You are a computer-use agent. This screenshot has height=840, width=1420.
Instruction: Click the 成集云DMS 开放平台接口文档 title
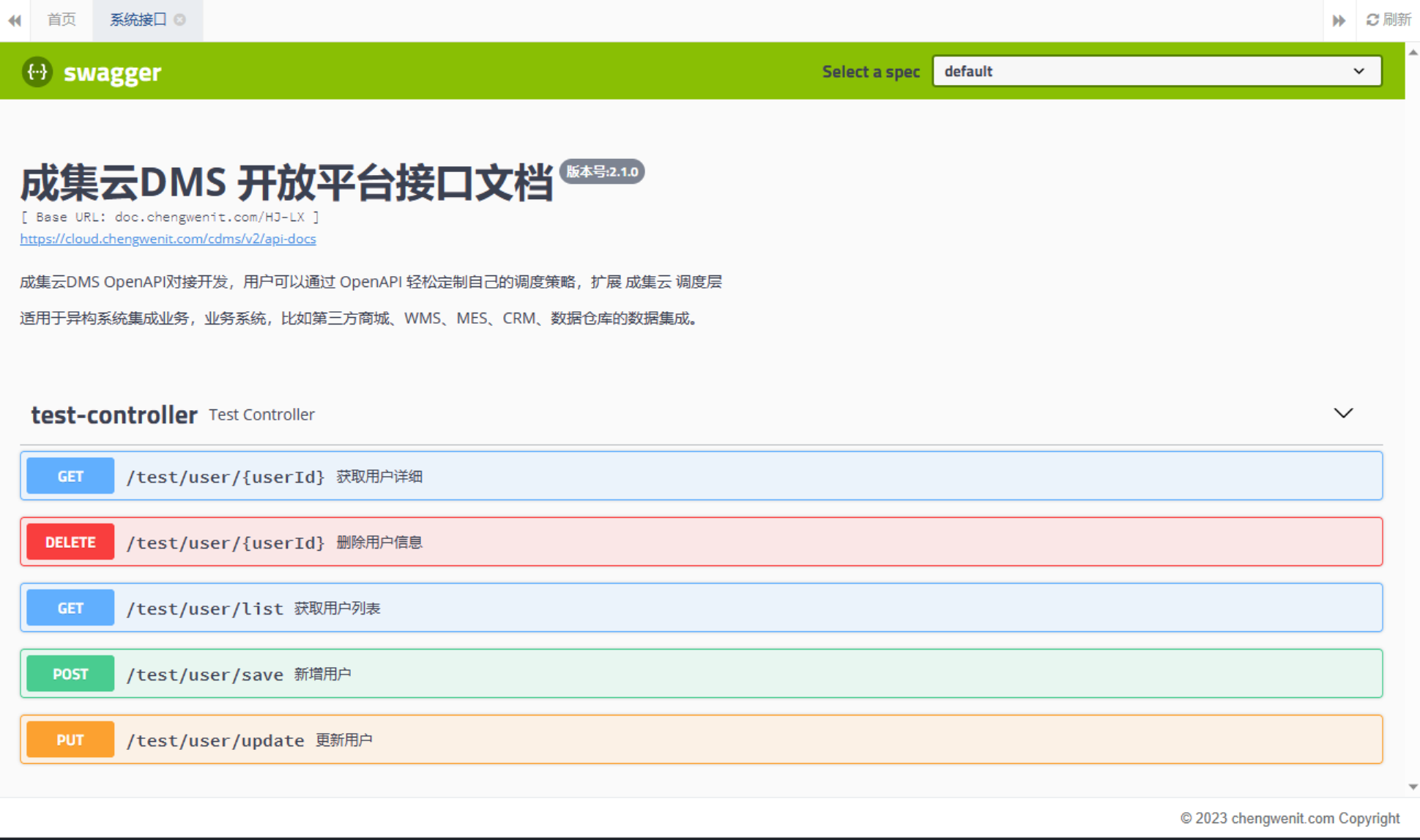tap(286, 182)
